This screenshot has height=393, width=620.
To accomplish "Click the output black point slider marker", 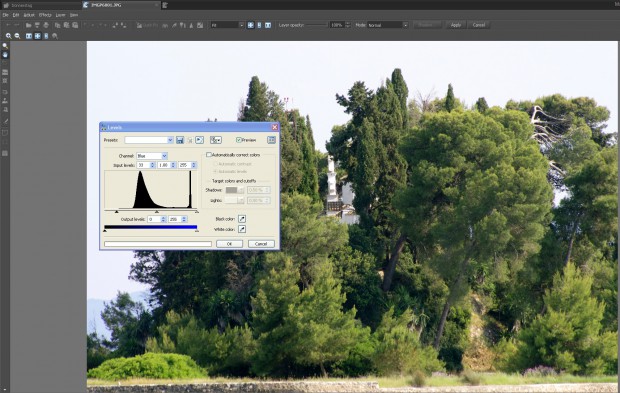I will (105, 230).
